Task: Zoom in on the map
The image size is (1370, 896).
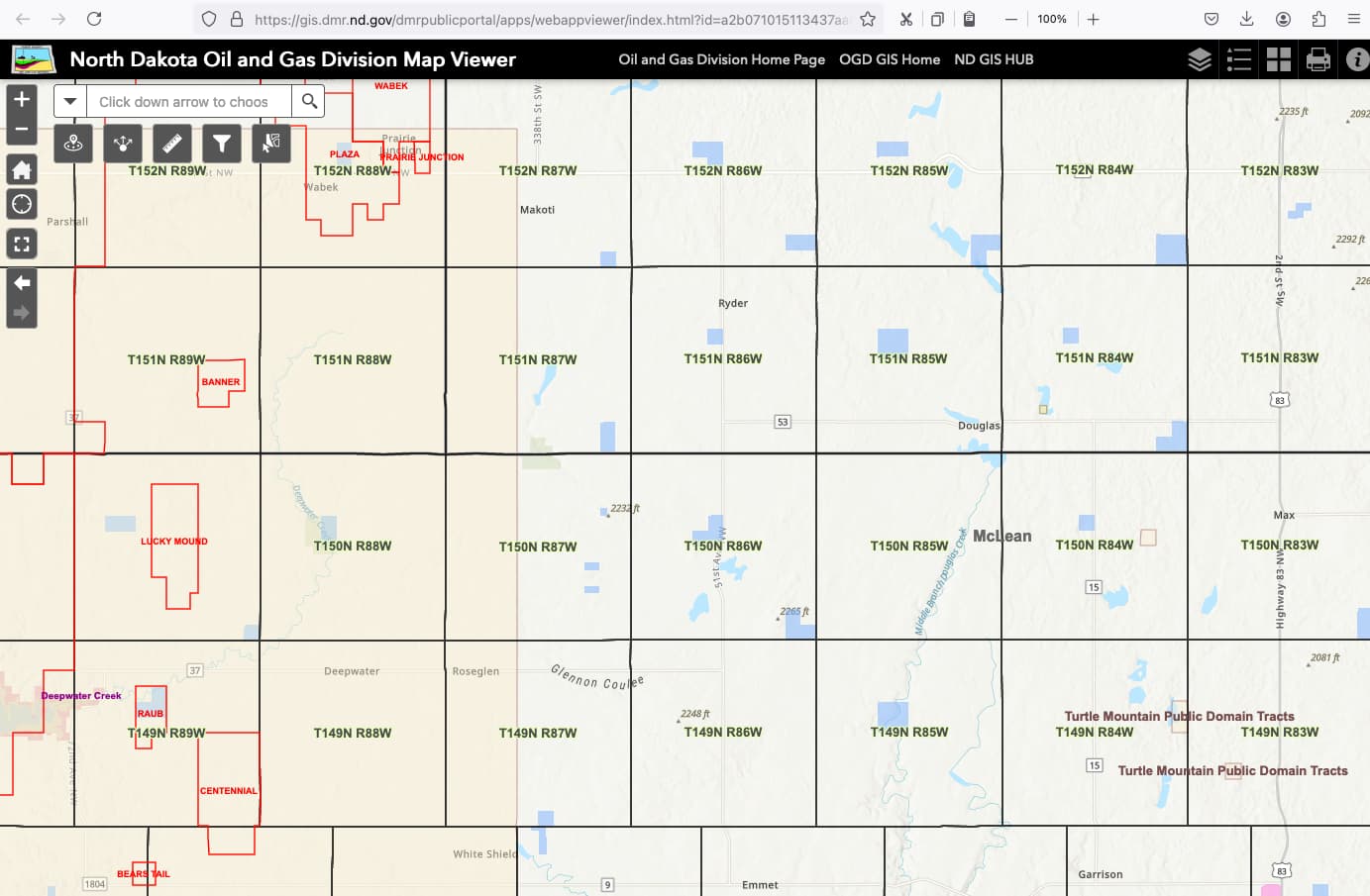Action: tap(22, 99)
